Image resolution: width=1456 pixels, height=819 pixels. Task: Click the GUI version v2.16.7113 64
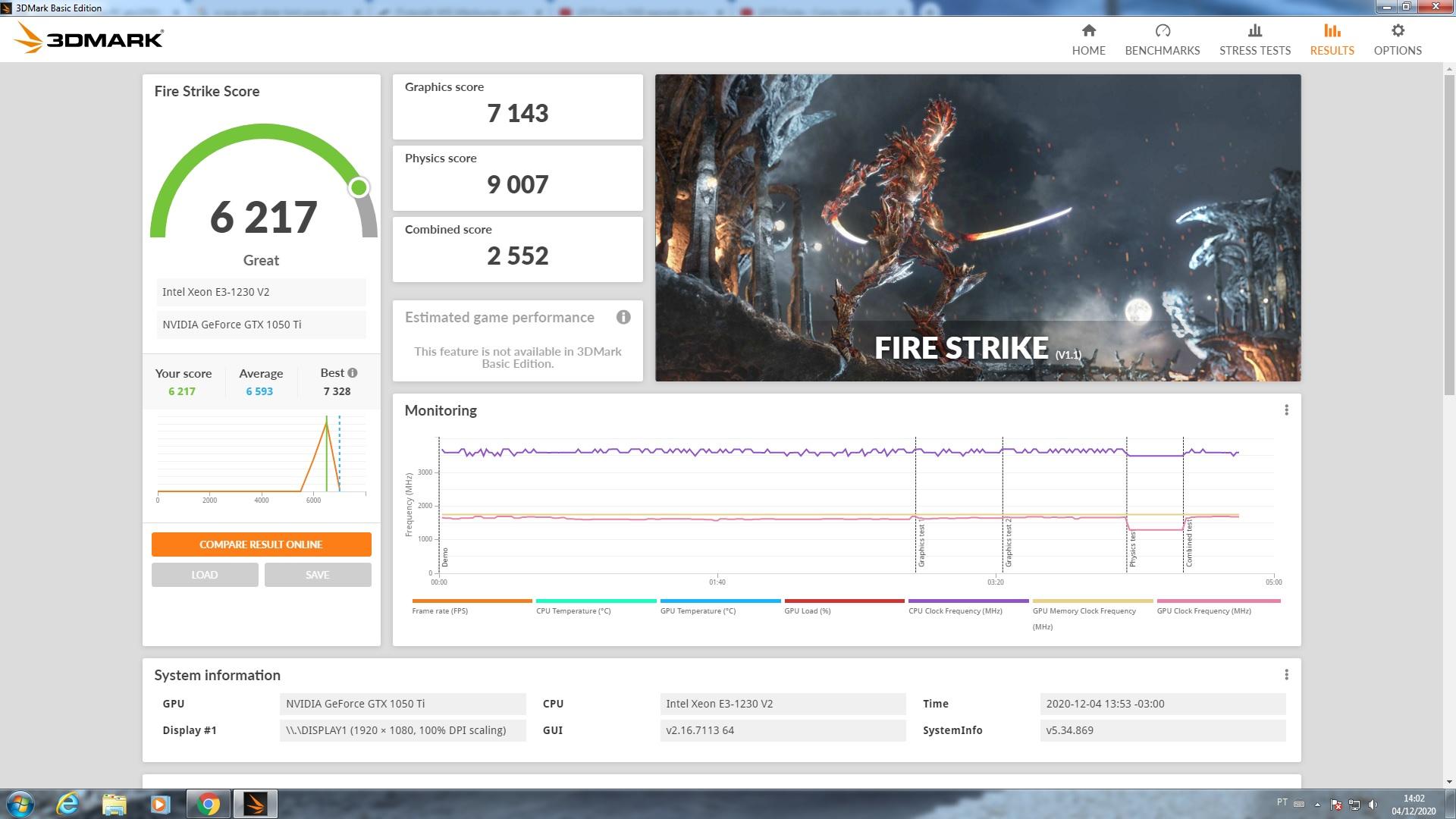(x=783, y=730)
